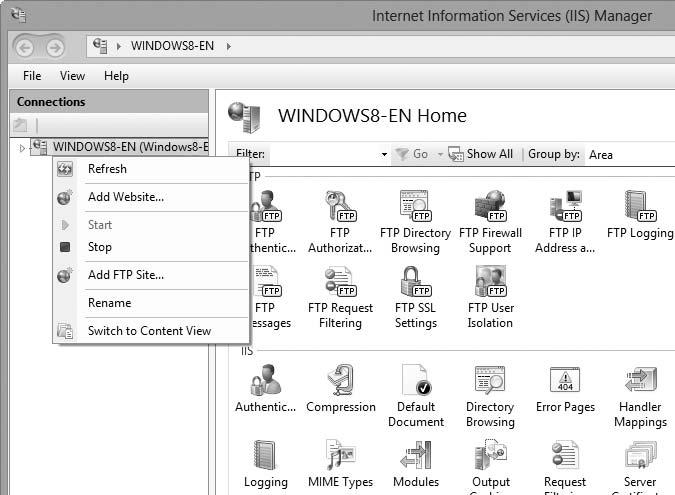Choose Switch to Content View

click(151, 331)
